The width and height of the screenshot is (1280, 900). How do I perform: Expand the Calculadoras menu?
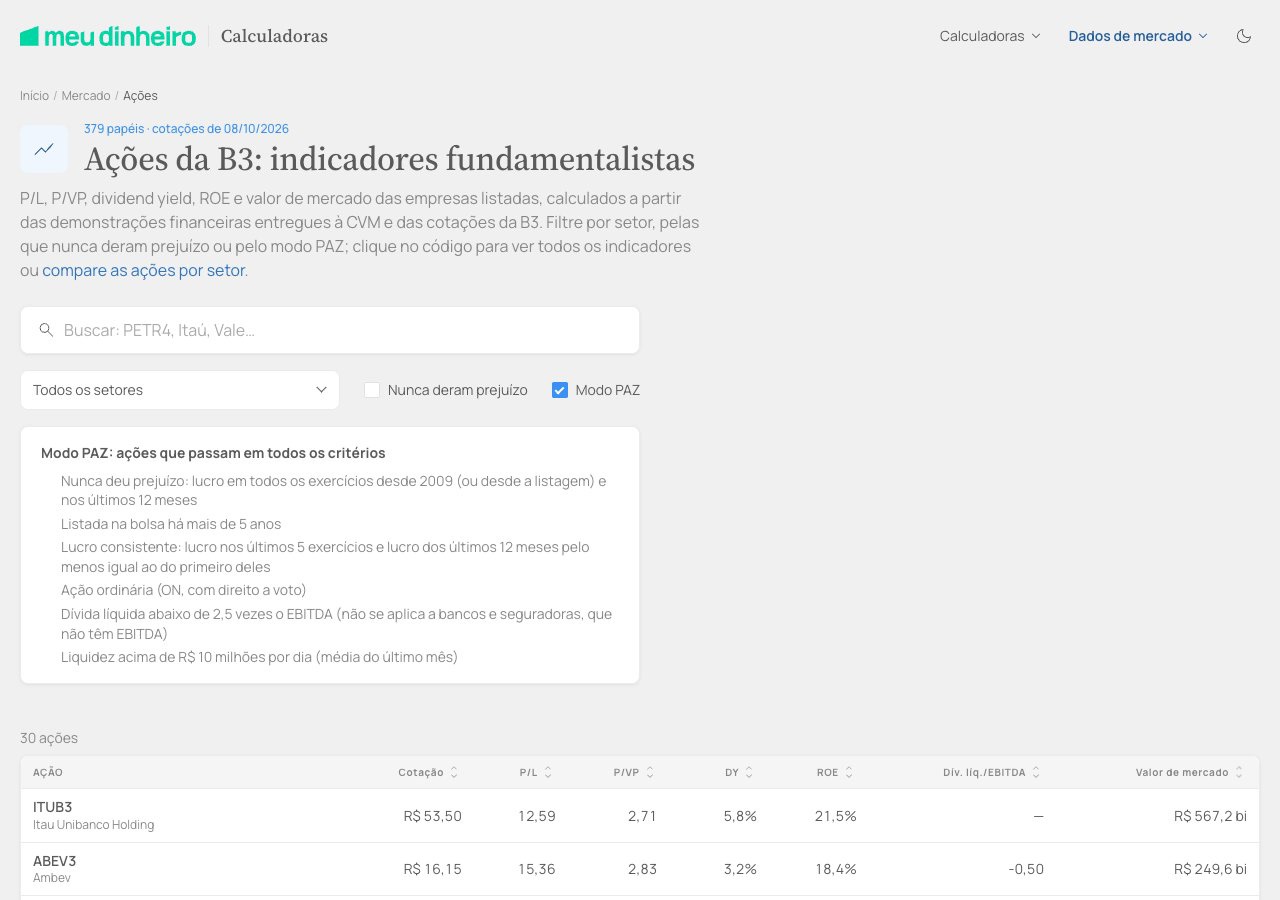coord(990,36)
